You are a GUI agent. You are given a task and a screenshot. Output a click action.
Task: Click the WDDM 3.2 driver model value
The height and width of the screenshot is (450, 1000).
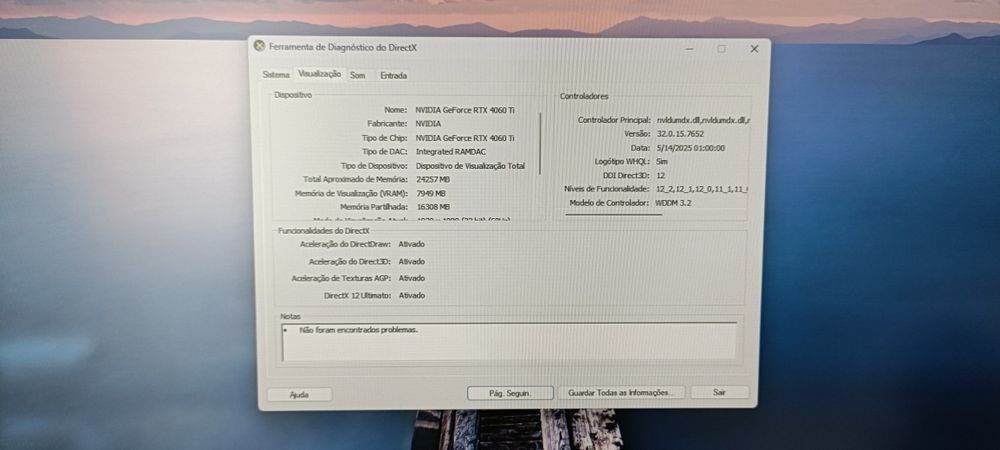(x=673, y=203)
